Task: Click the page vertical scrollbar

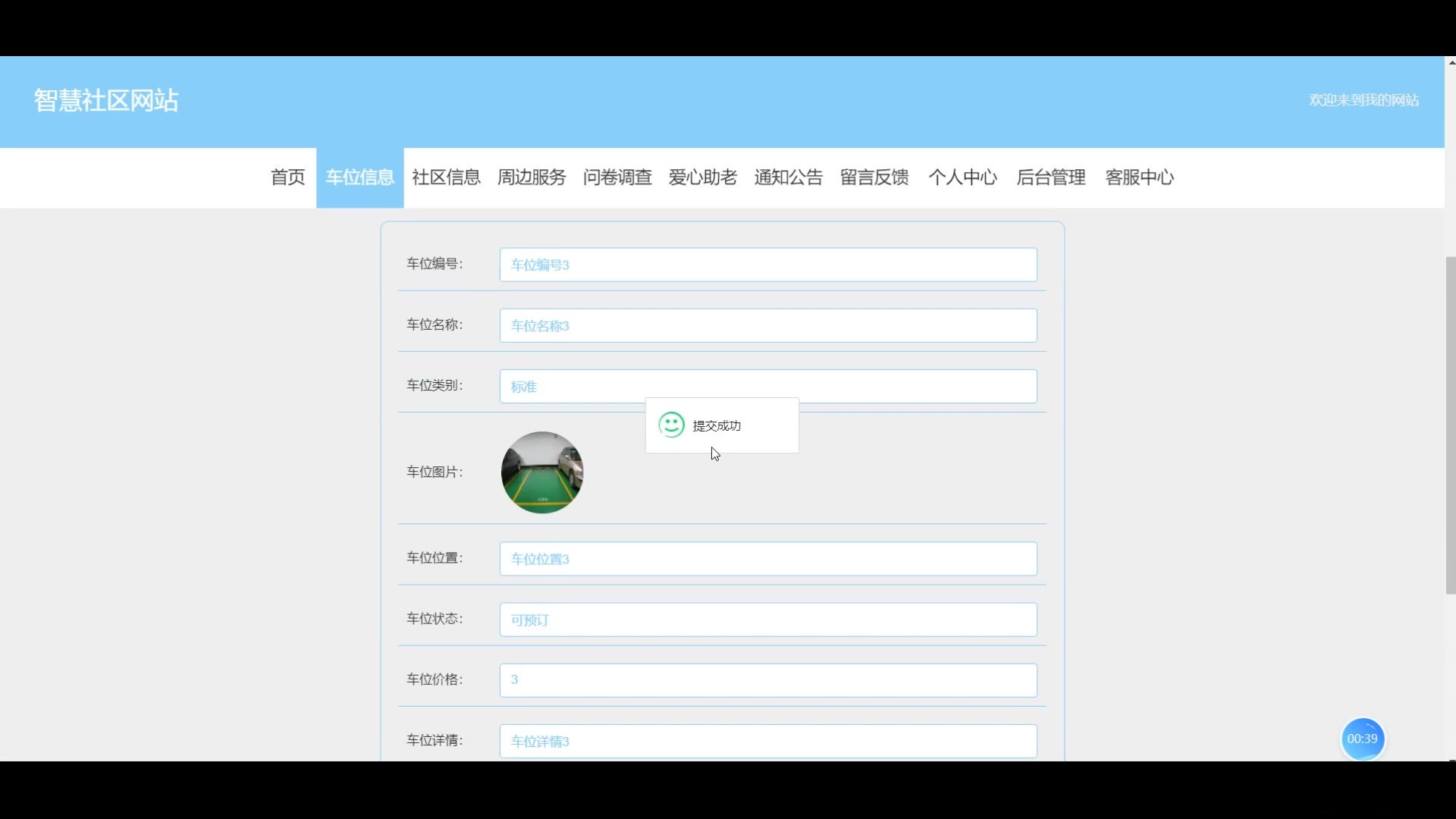Action: click(x=1450, y=425)
